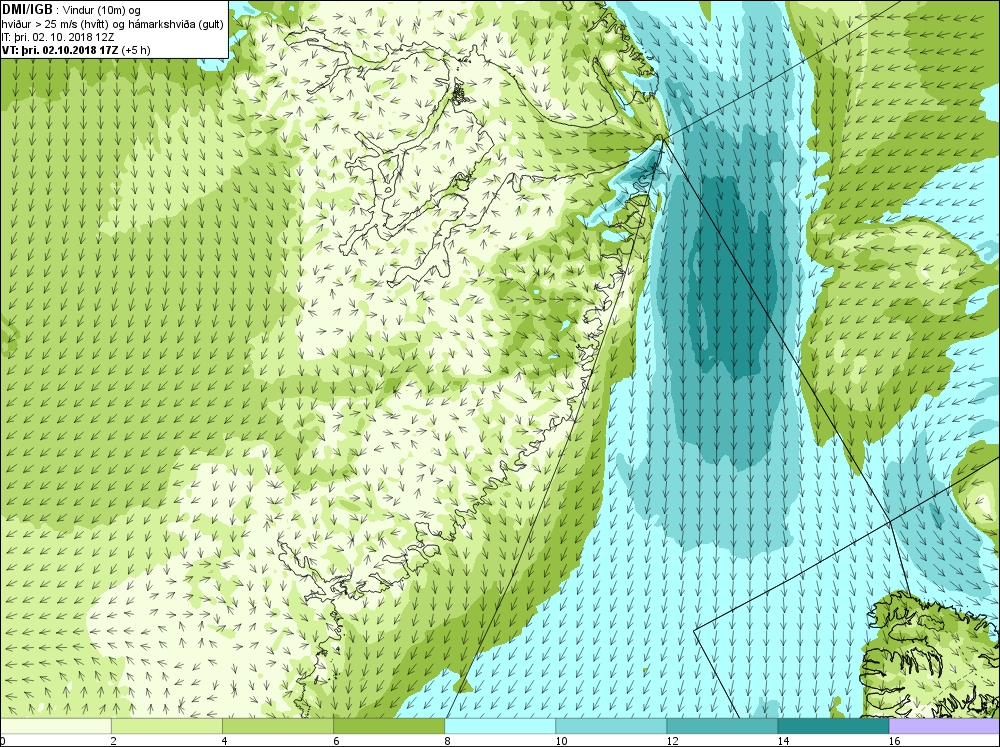Screen dimensions: 1000x747
Task: Click the 8–10 m/s pale cyan swatch
Action: pyautogui.click(x=499, y=726)
